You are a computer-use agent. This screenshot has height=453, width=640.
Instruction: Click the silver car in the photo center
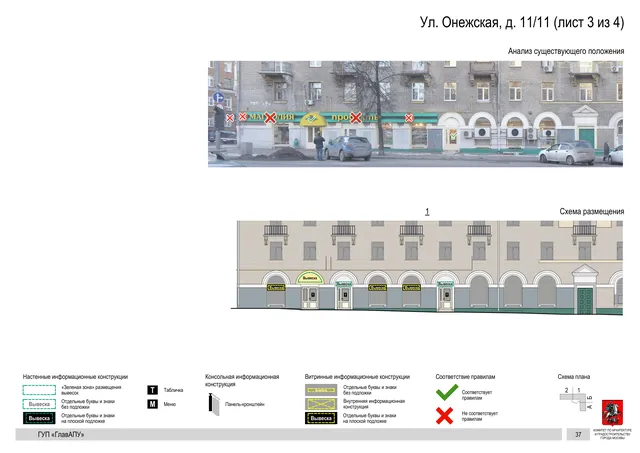pos(348,148)
